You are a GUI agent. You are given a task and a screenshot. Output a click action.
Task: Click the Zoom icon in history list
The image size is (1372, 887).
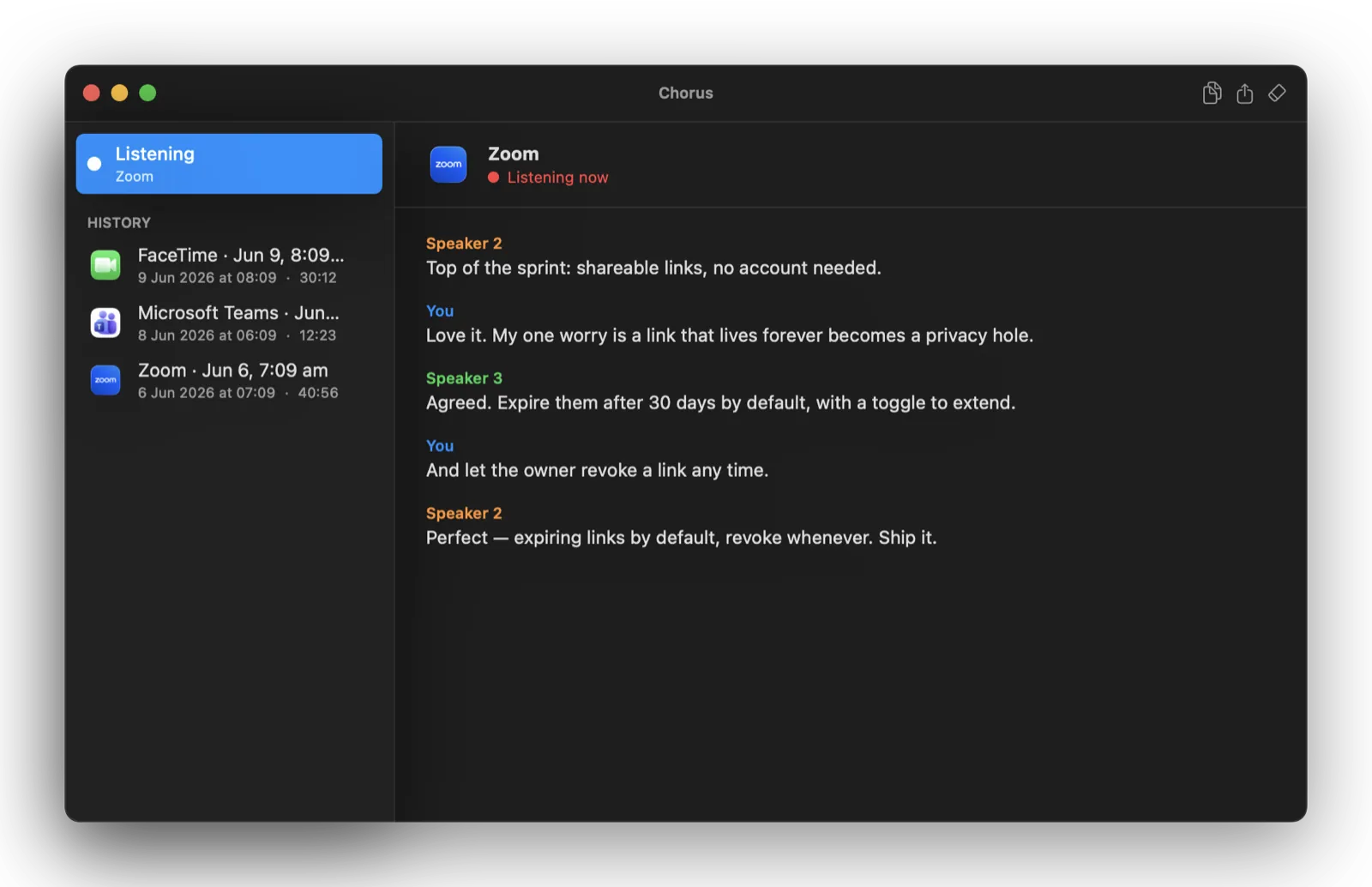point(105,380)
